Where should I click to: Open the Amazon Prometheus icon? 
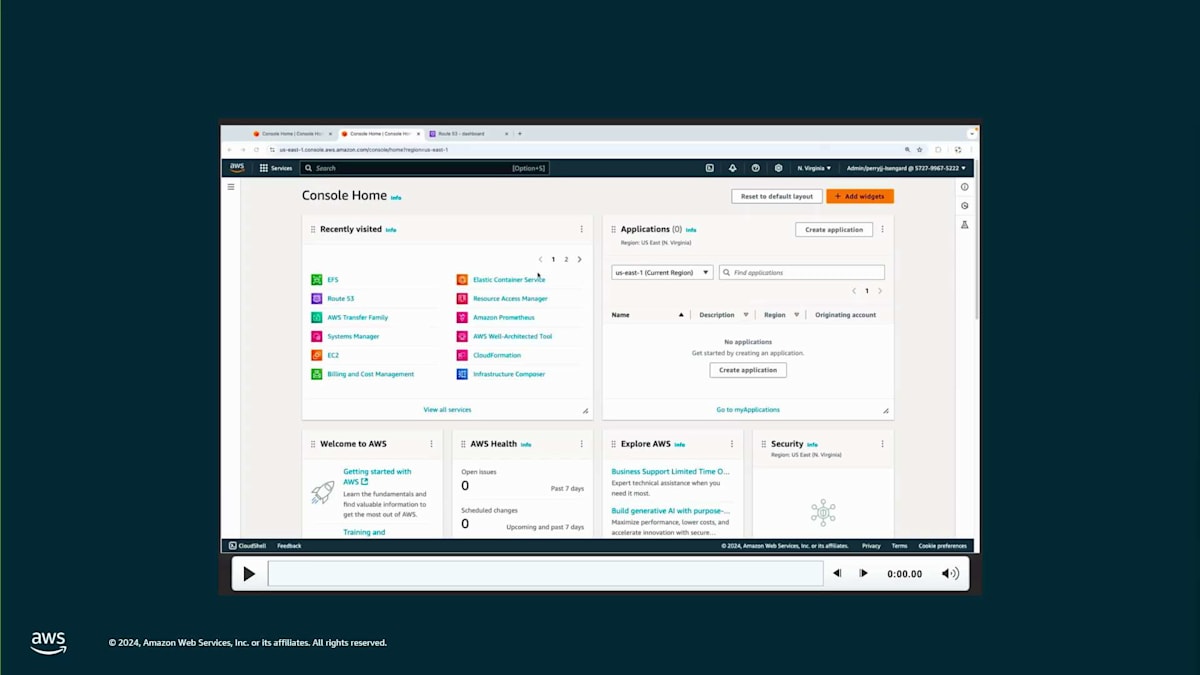click(462, 318)
